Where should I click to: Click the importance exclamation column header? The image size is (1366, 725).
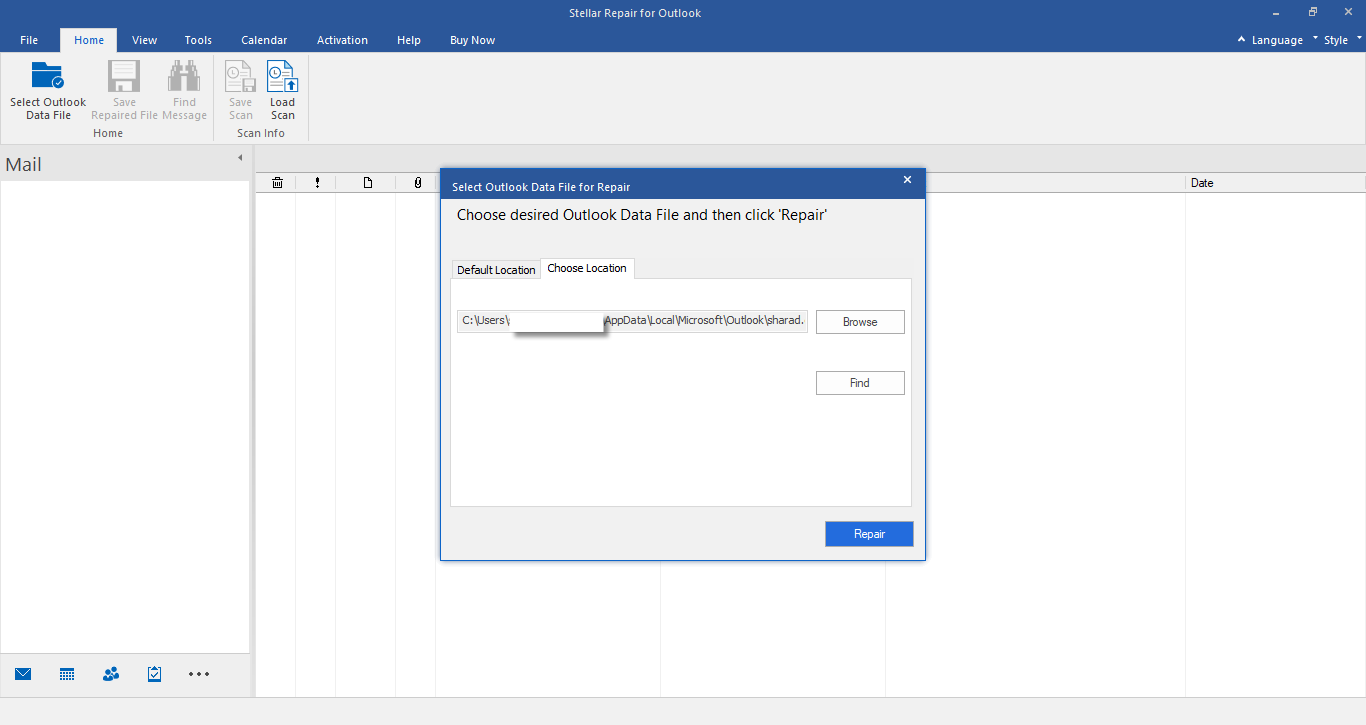317,183
